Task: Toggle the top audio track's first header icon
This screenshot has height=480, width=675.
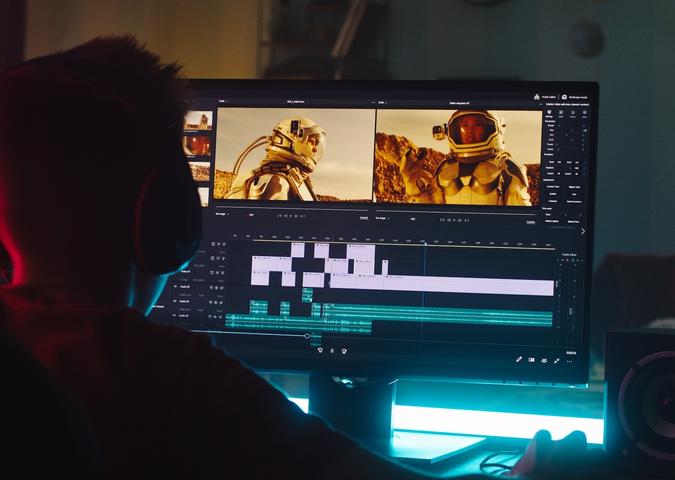Action: click(211, 288)
